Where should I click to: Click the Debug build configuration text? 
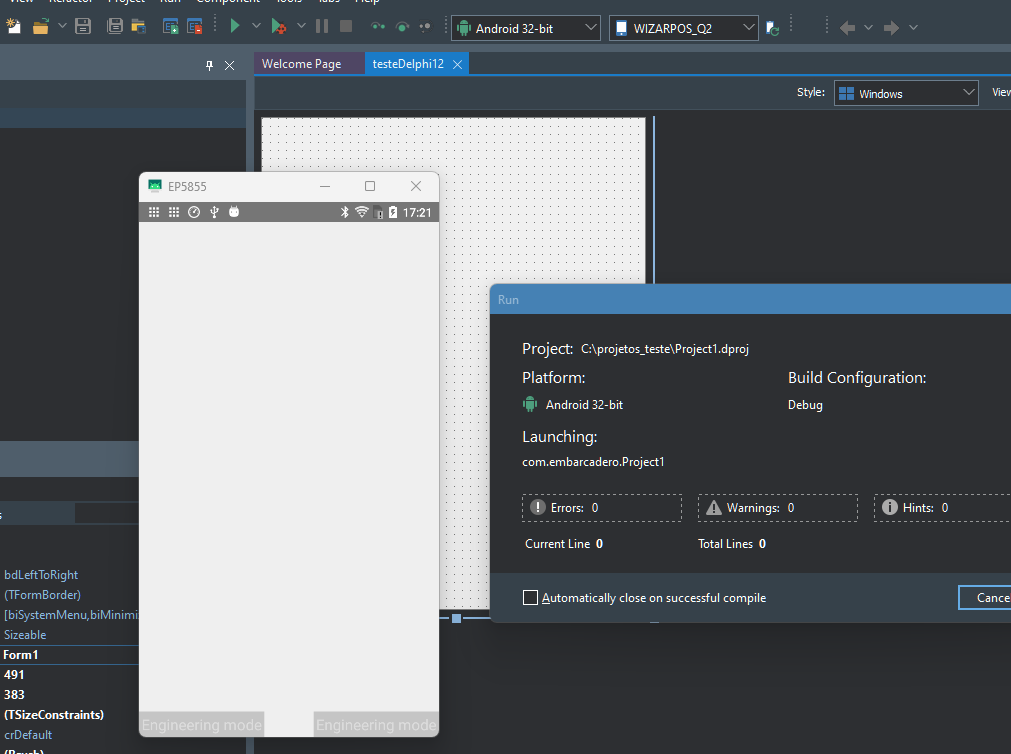point(805,405)
